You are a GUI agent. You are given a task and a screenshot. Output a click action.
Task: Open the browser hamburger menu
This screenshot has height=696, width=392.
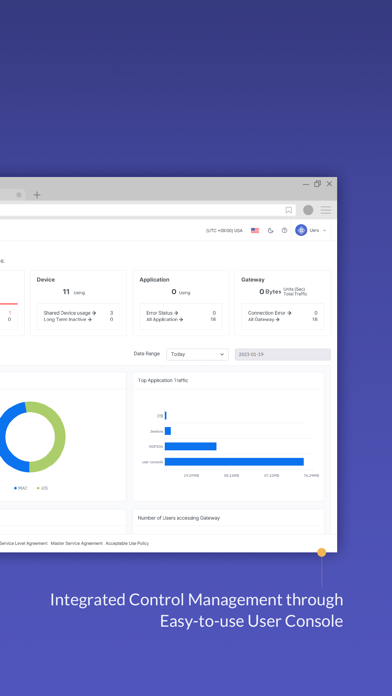point(326,210)
